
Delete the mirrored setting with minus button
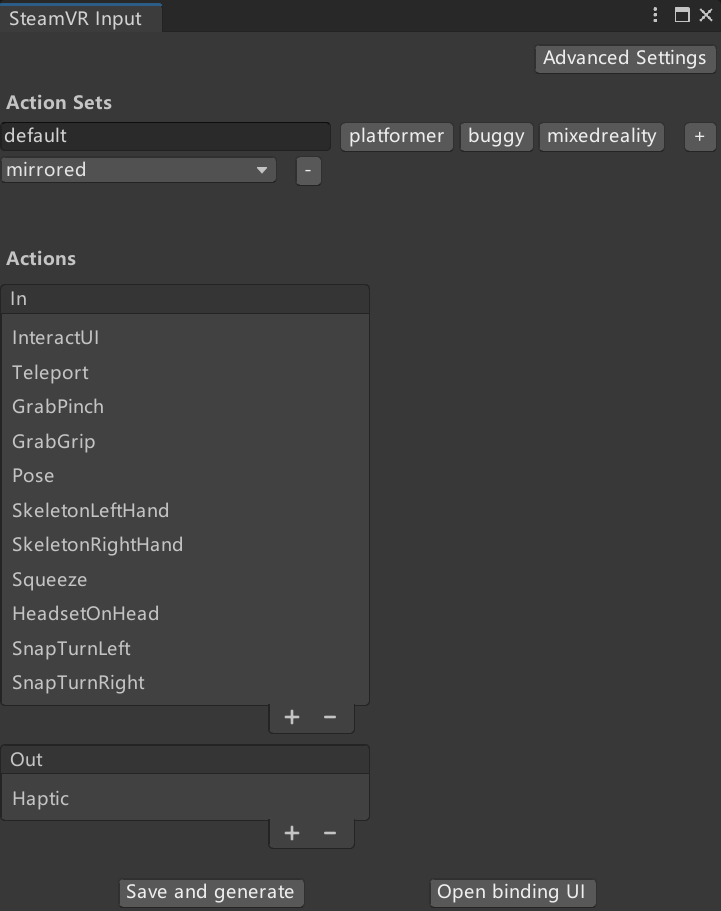308,170
